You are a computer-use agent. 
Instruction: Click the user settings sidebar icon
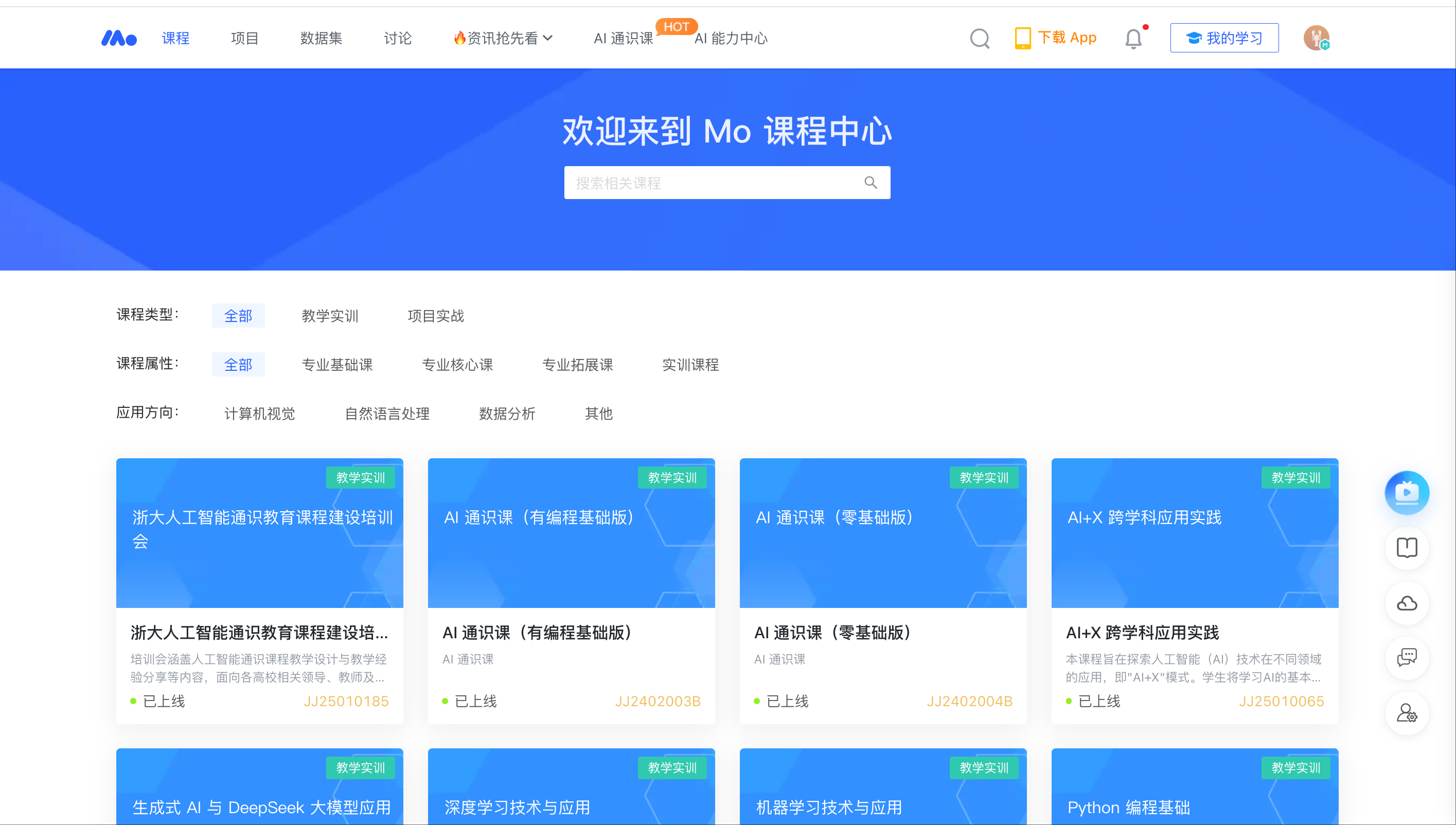[1406, 713]
